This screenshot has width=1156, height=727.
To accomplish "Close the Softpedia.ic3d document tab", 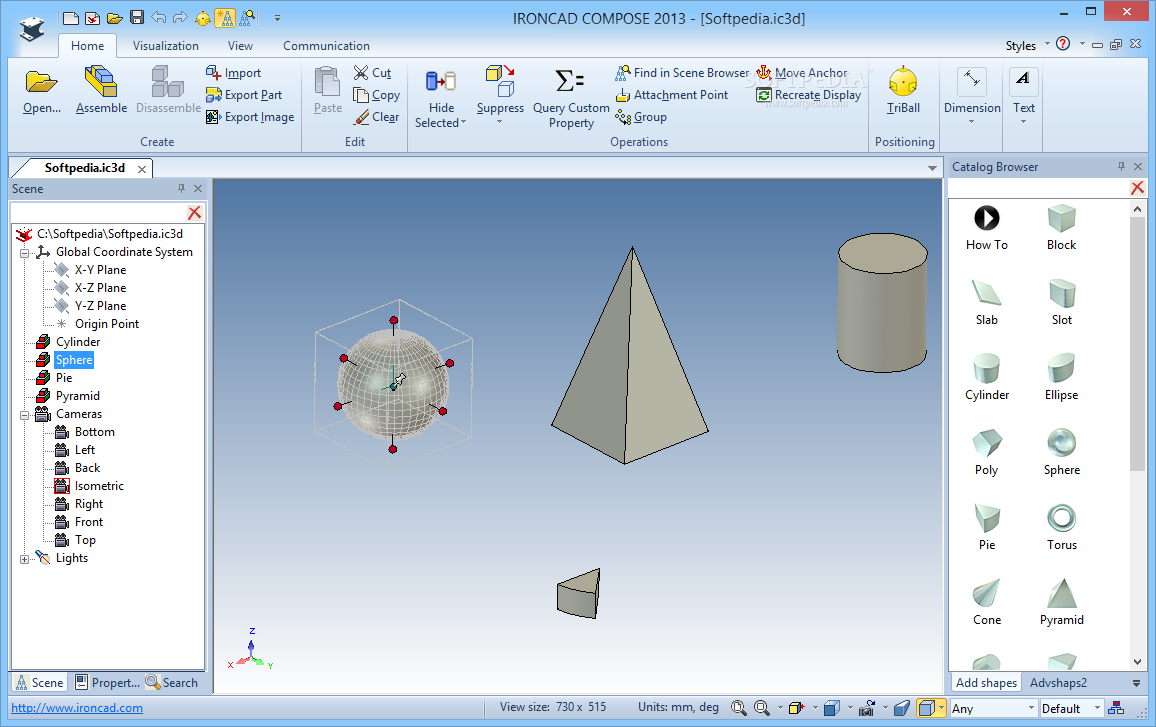I will coord(142,169).
